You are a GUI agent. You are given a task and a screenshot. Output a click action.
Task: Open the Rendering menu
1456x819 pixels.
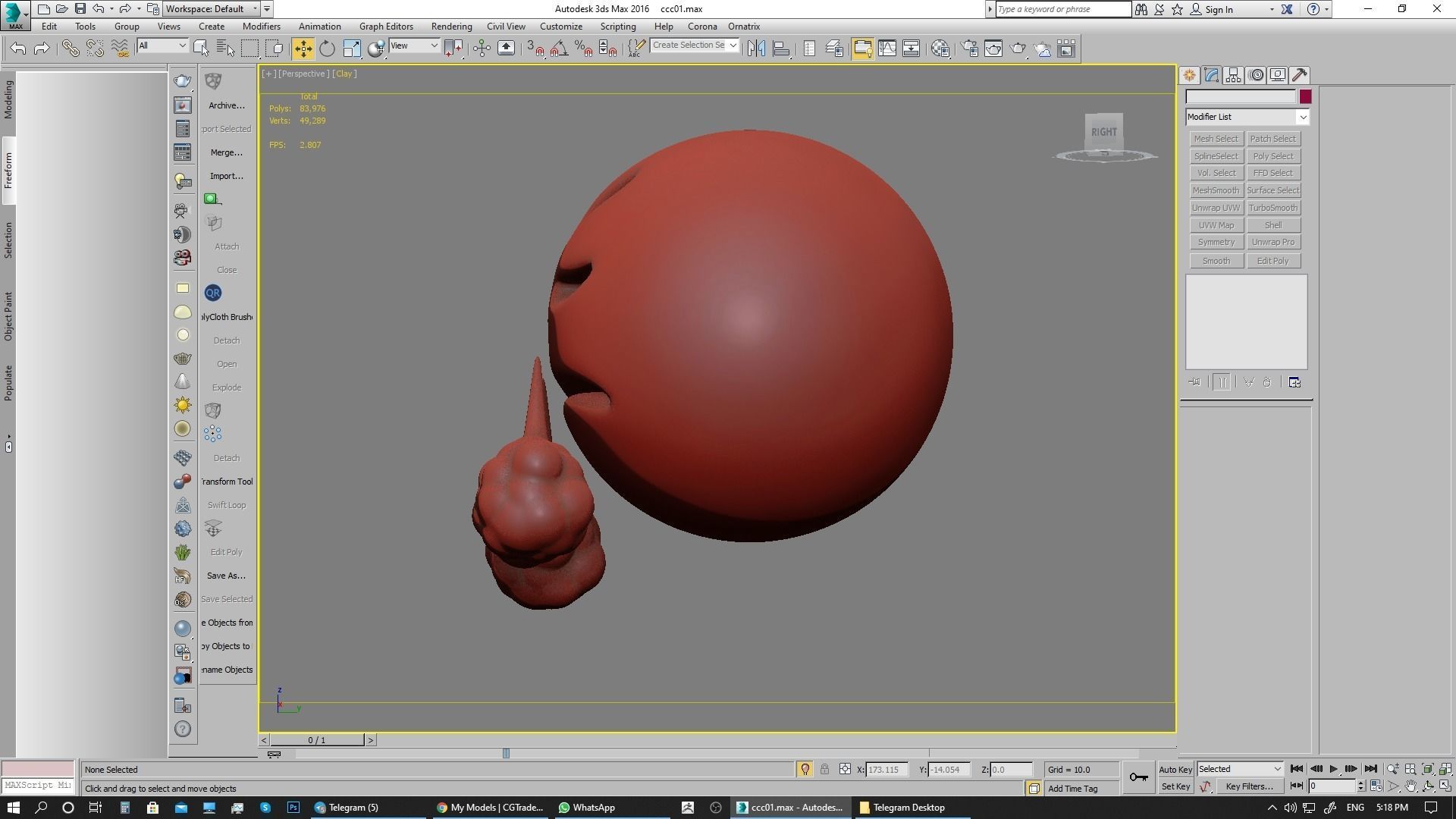point(451,27)
